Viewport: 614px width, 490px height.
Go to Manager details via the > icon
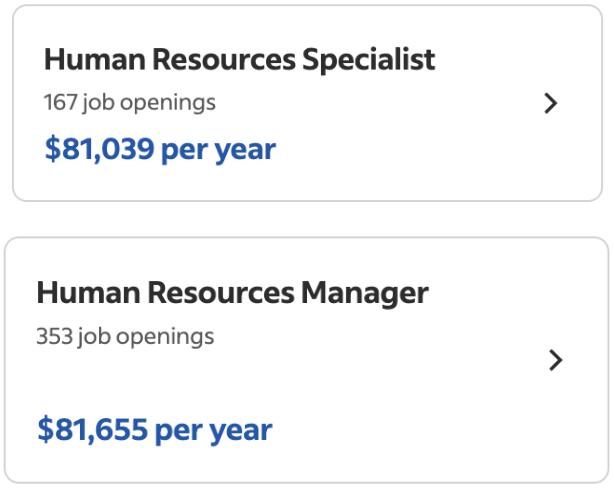click(556, 360)
